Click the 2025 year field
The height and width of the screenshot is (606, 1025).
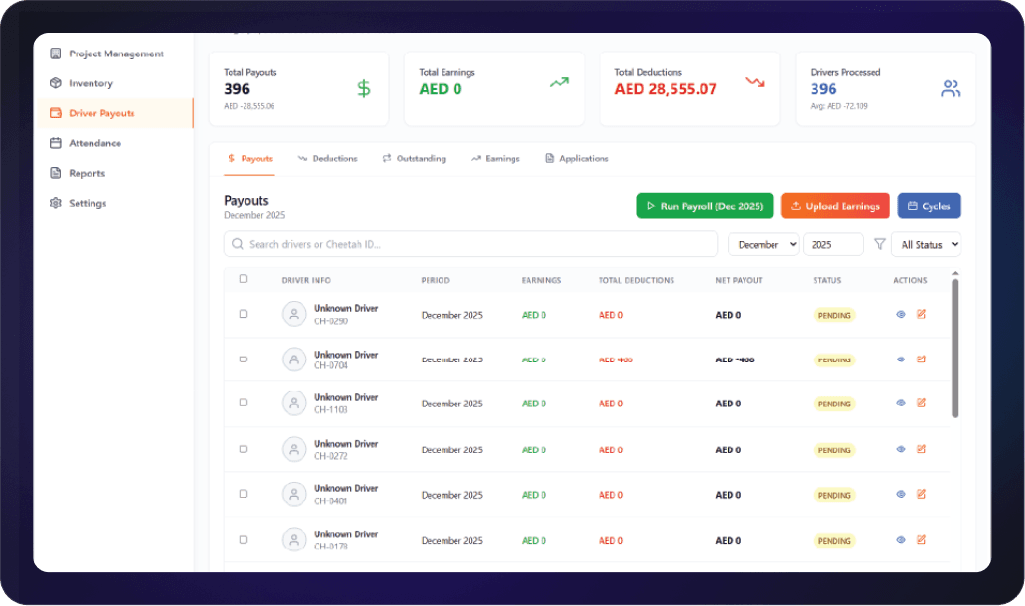coord(833,244)
